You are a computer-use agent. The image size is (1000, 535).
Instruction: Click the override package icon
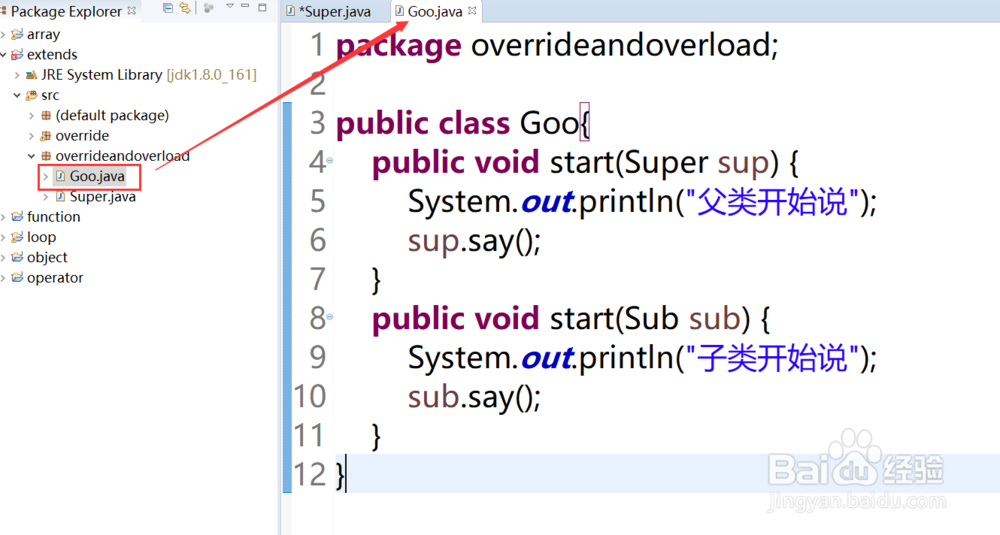[x=46, y=136]
